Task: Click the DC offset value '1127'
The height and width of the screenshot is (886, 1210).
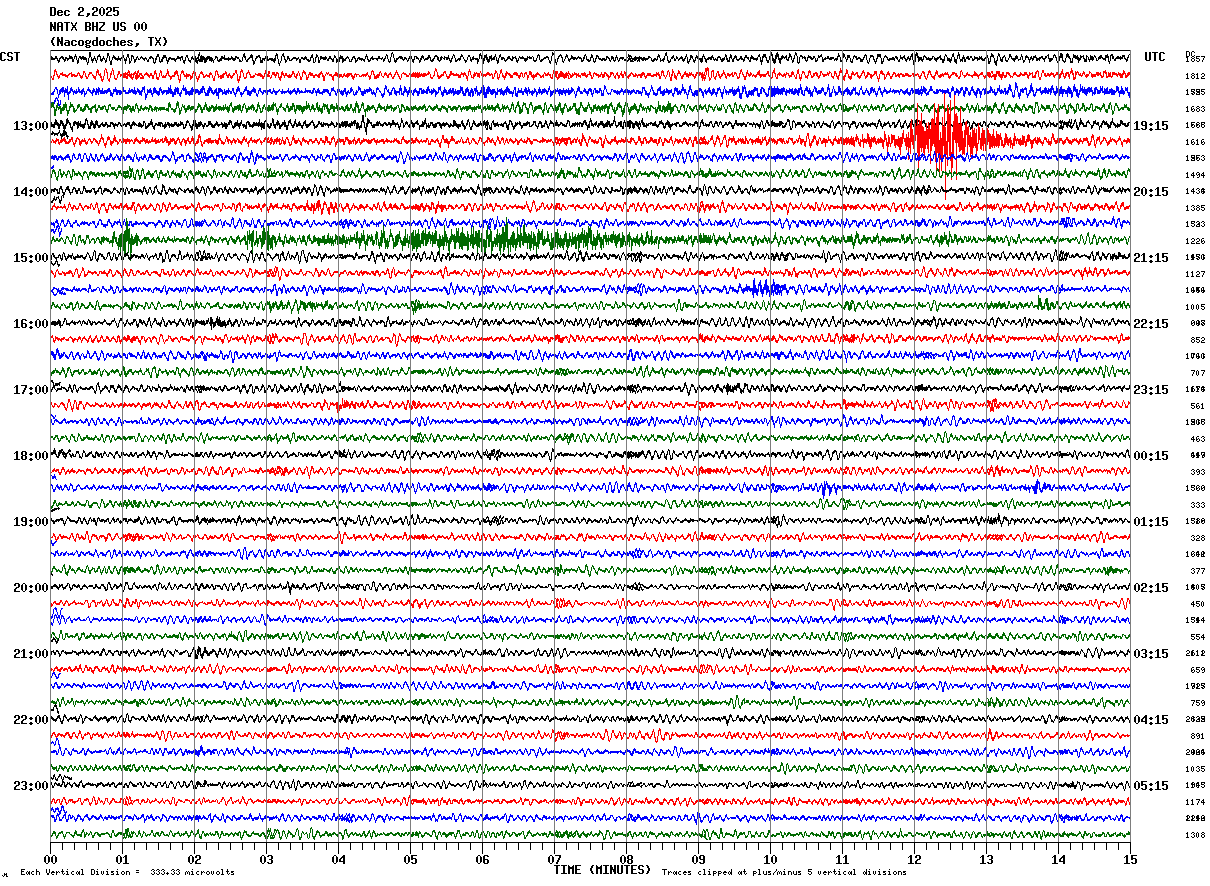Action: [x=1195, y=274]
